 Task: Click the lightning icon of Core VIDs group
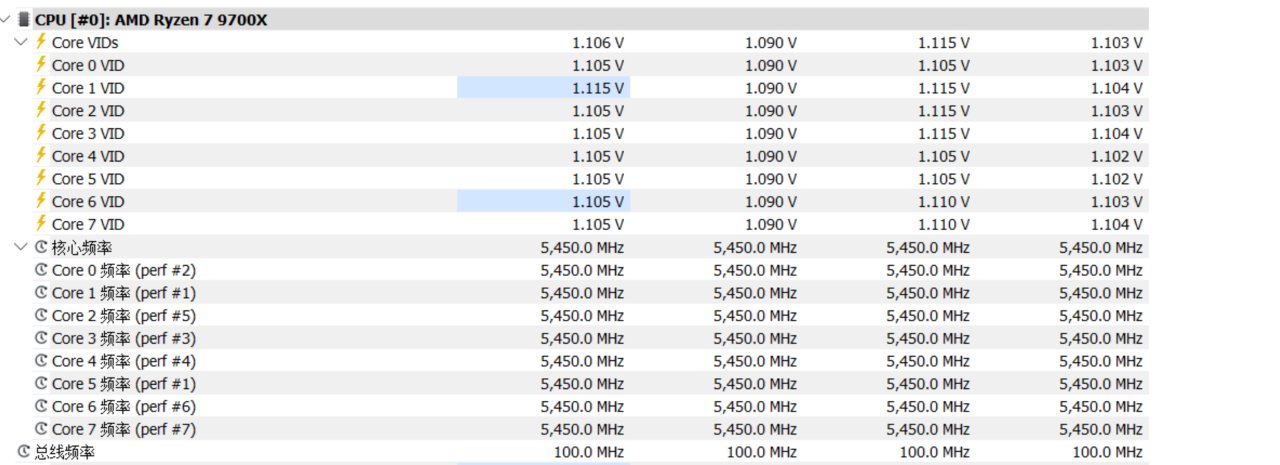click(x=41, y=42)
